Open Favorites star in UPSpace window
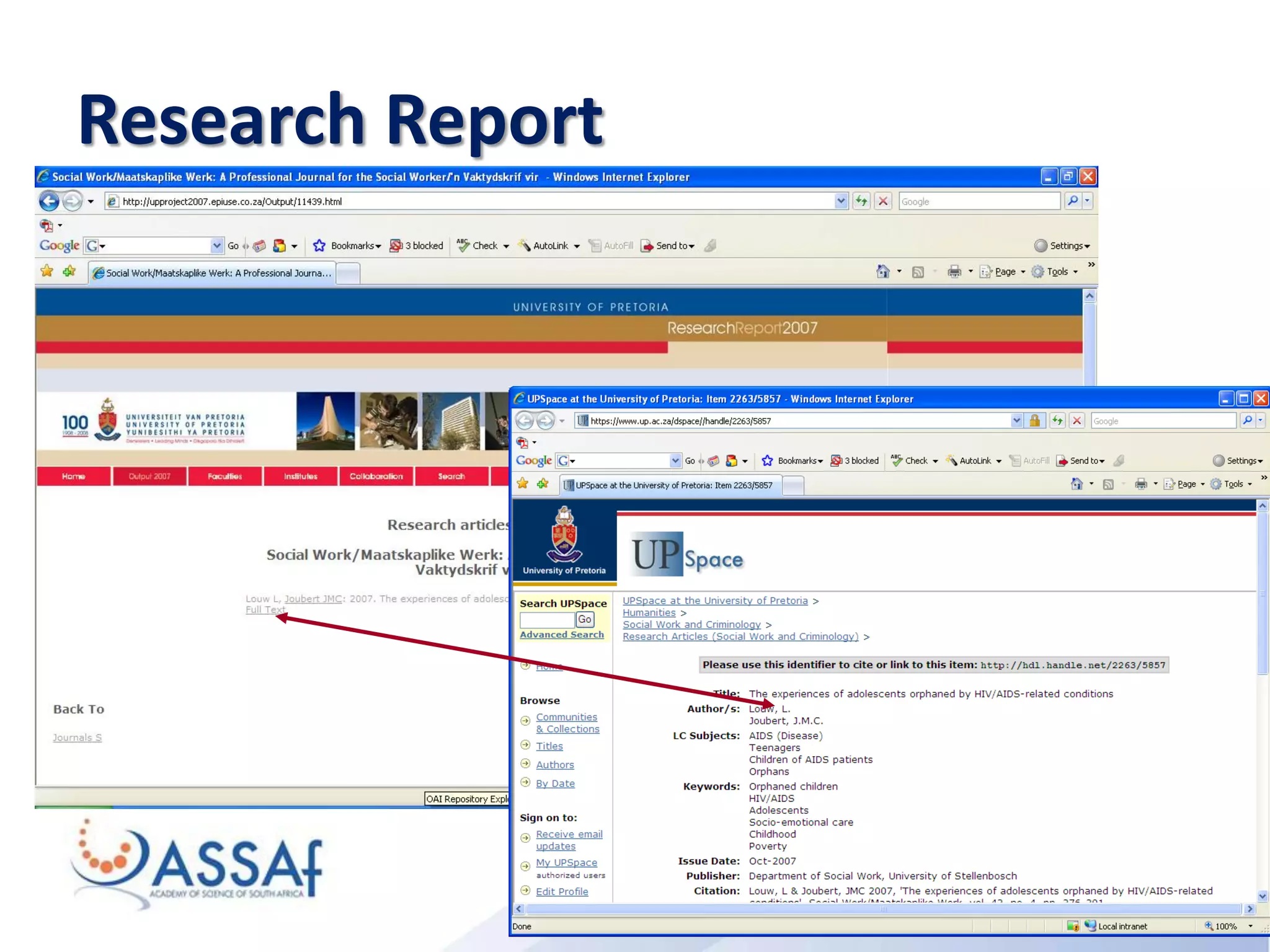Viewport: 1270px width, 952px height. (x=523, y=484)
